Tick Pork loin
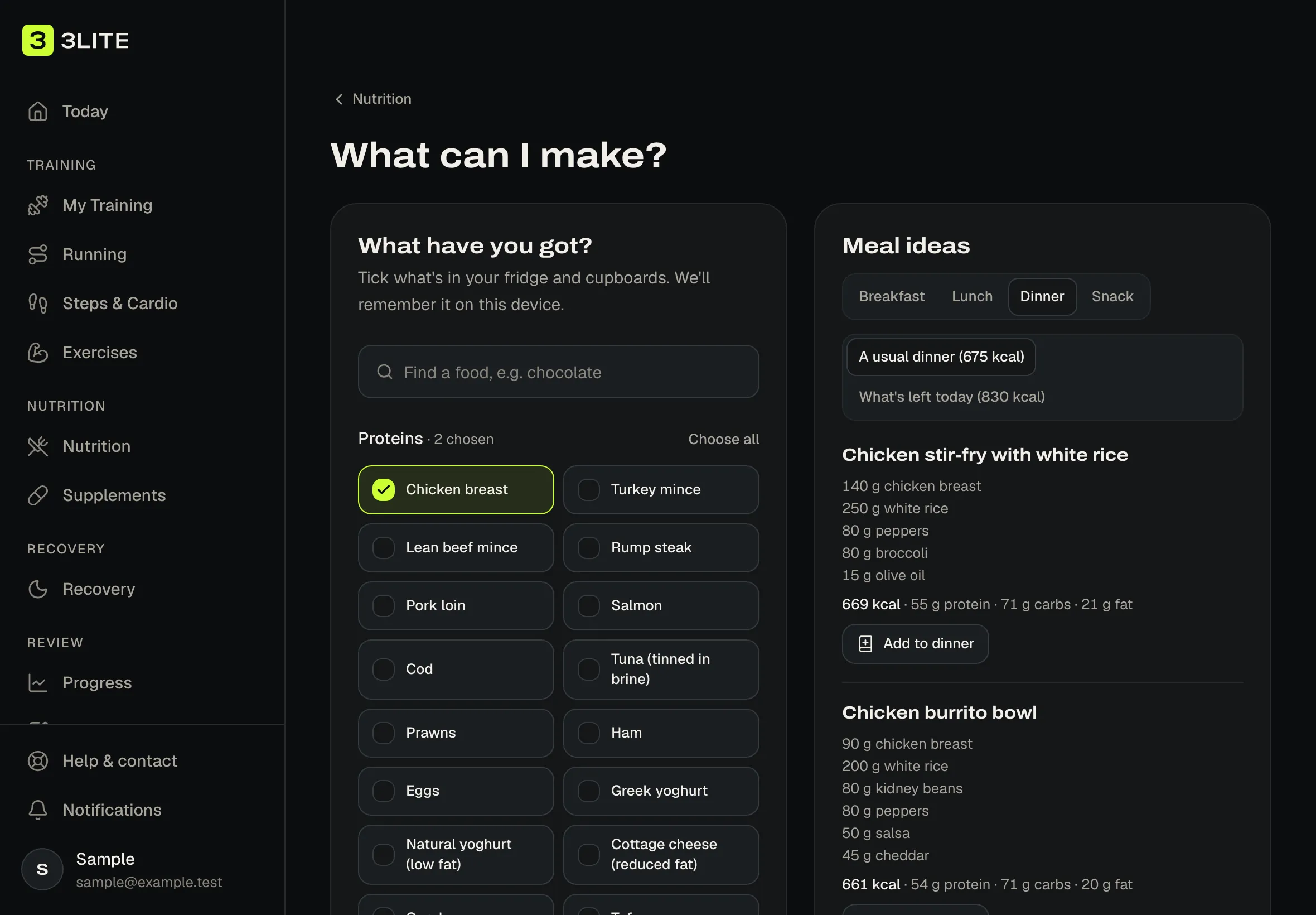 coord(456,606)
